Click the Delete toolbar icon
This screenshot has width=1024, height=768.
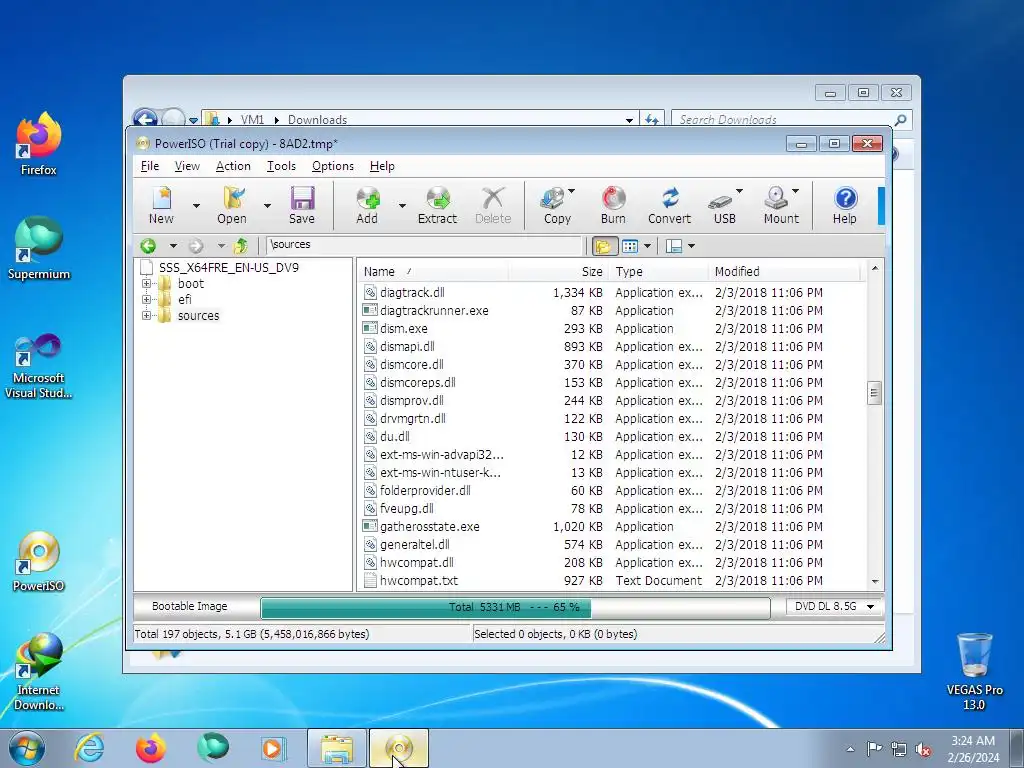click(x=493, y=205)
